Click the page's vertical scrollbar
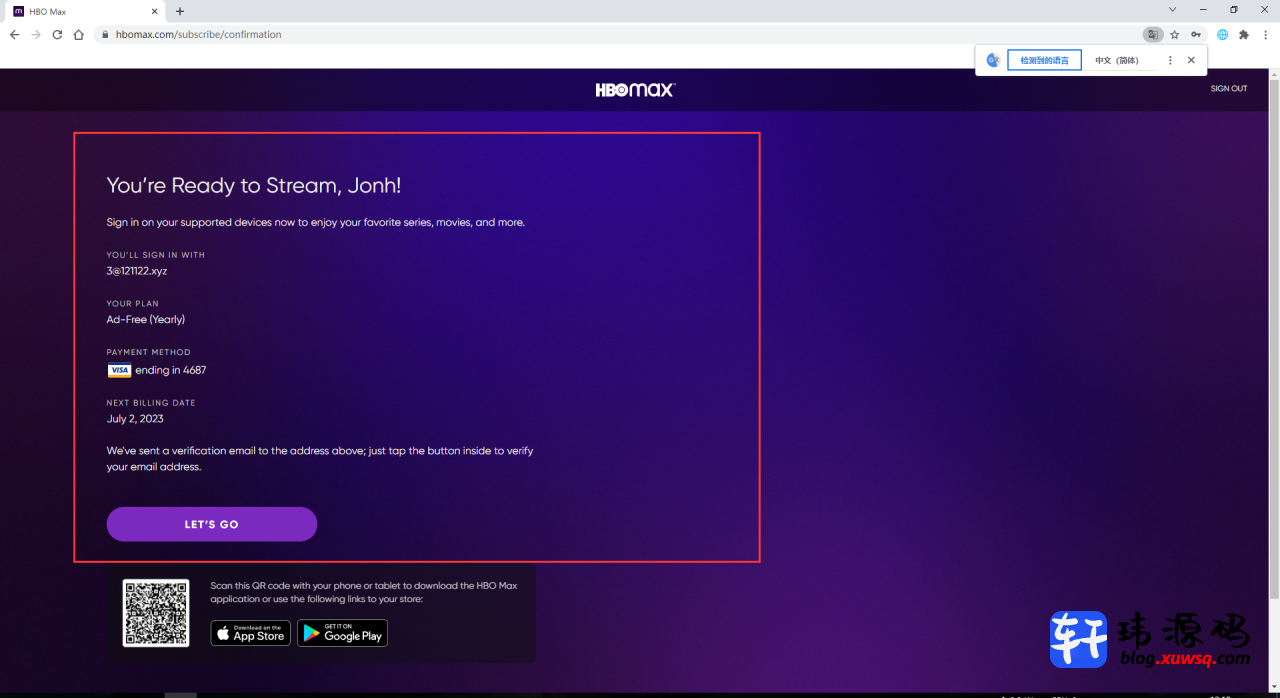The image size is (1280, 698). (1275, 340)
